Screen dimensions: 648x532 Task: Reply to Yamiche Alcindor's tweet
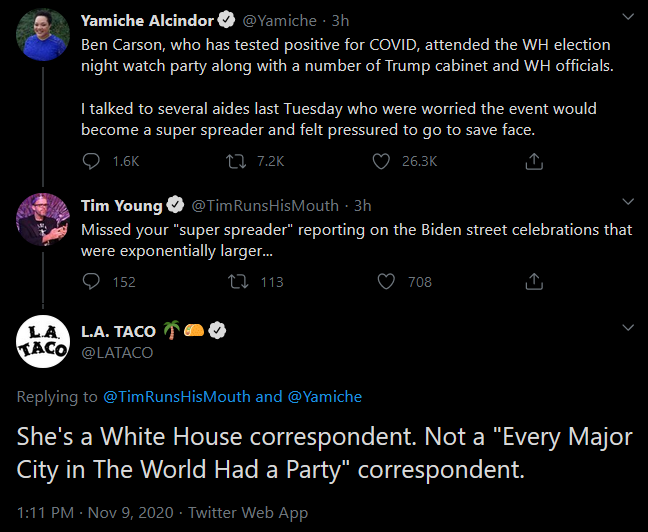click(x=91, y=161)
